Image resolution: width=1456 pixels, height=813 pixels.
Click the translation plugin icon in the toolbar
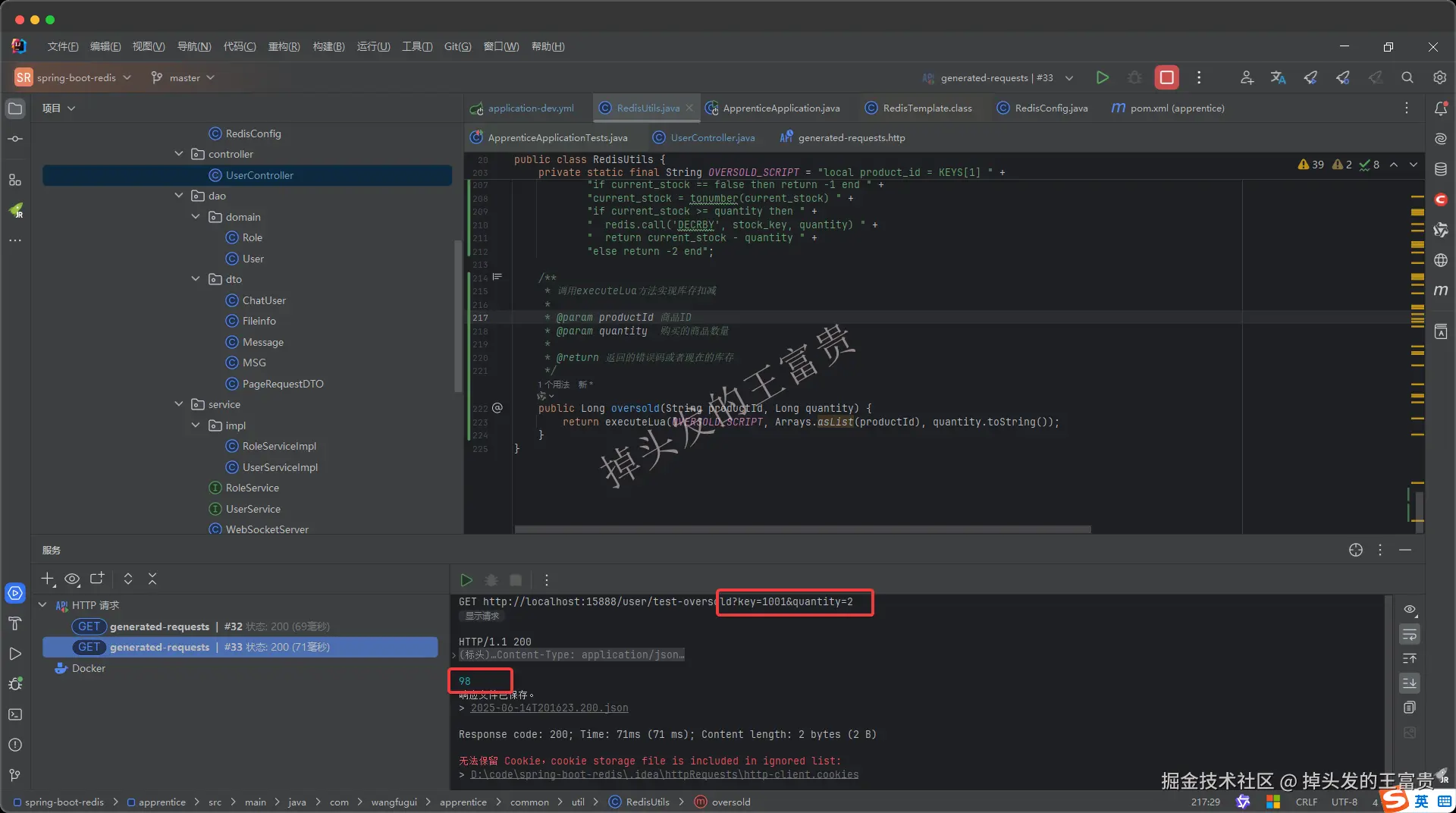pos(1279,77)
